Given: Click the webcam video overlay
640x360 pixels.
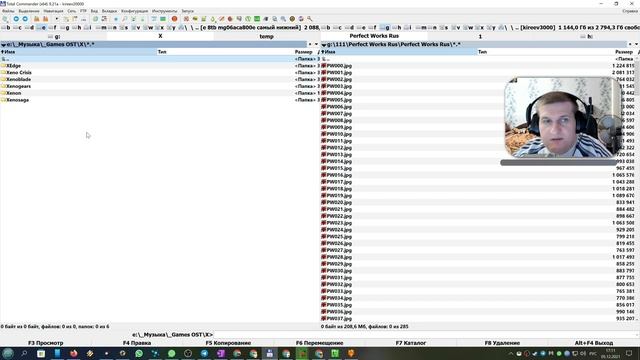Looking at the screenshot, I should [x=562, y=118].
